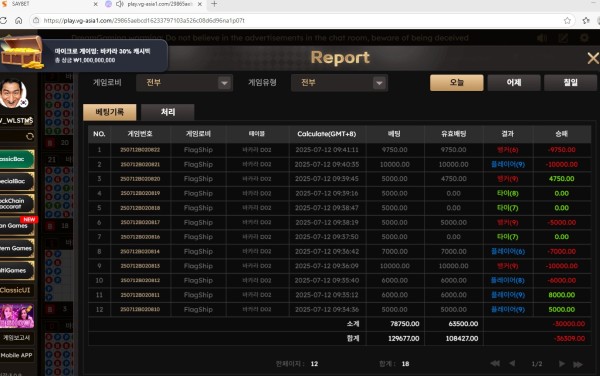Open Item Games category
Viewport: 600px width, 376px height.
click(x=16, y=248)
